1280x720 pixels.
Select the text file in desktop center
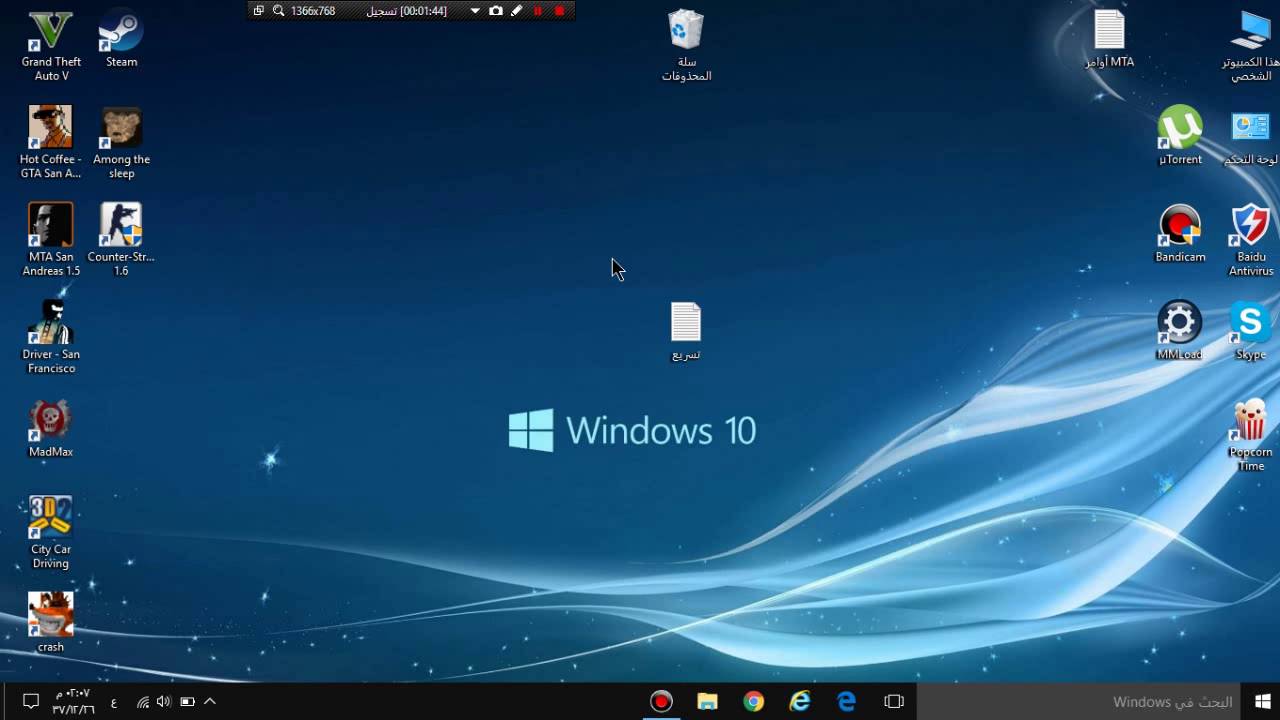(x=686, y=332)
